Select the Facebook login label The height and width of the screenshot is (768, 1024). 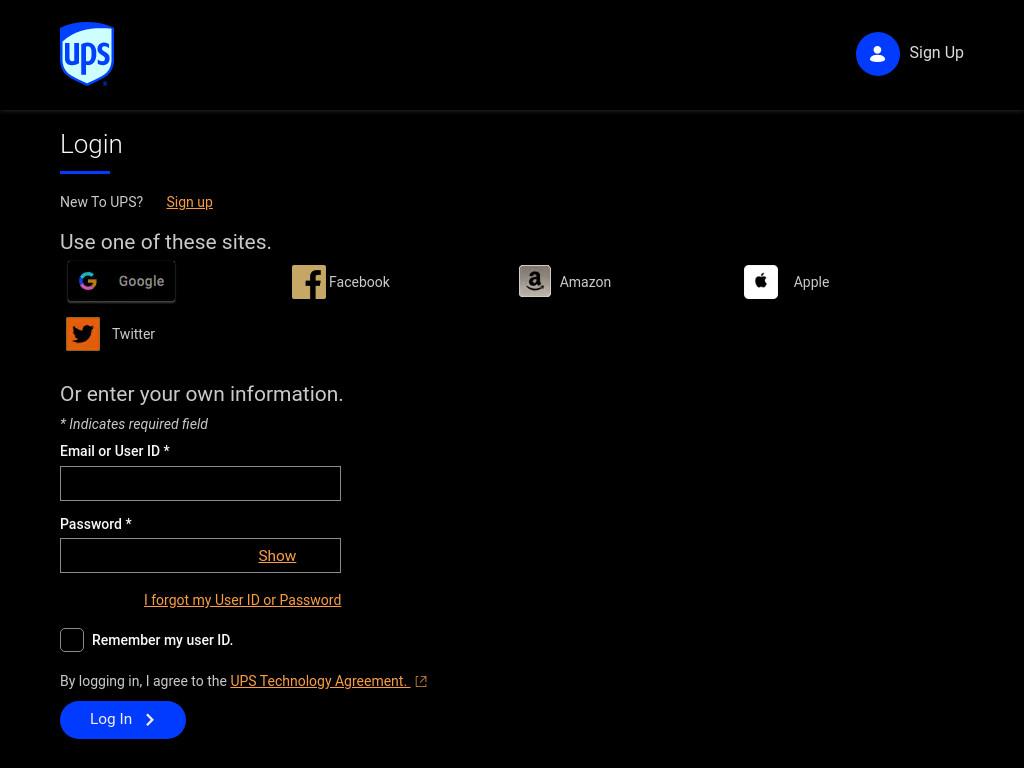click(x=359, y=282)
